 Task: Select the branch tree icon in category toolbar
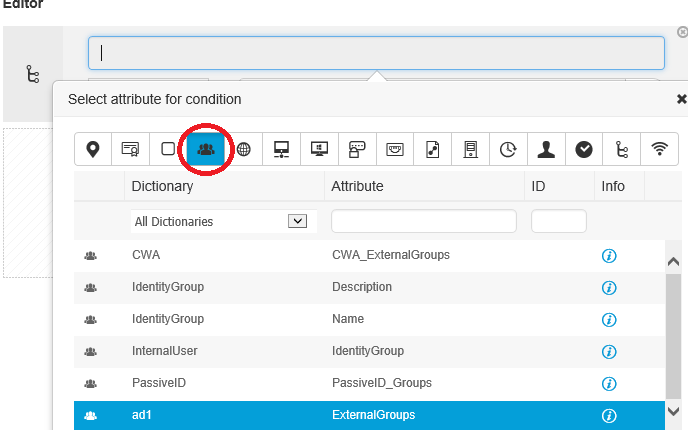pos(621,149)
